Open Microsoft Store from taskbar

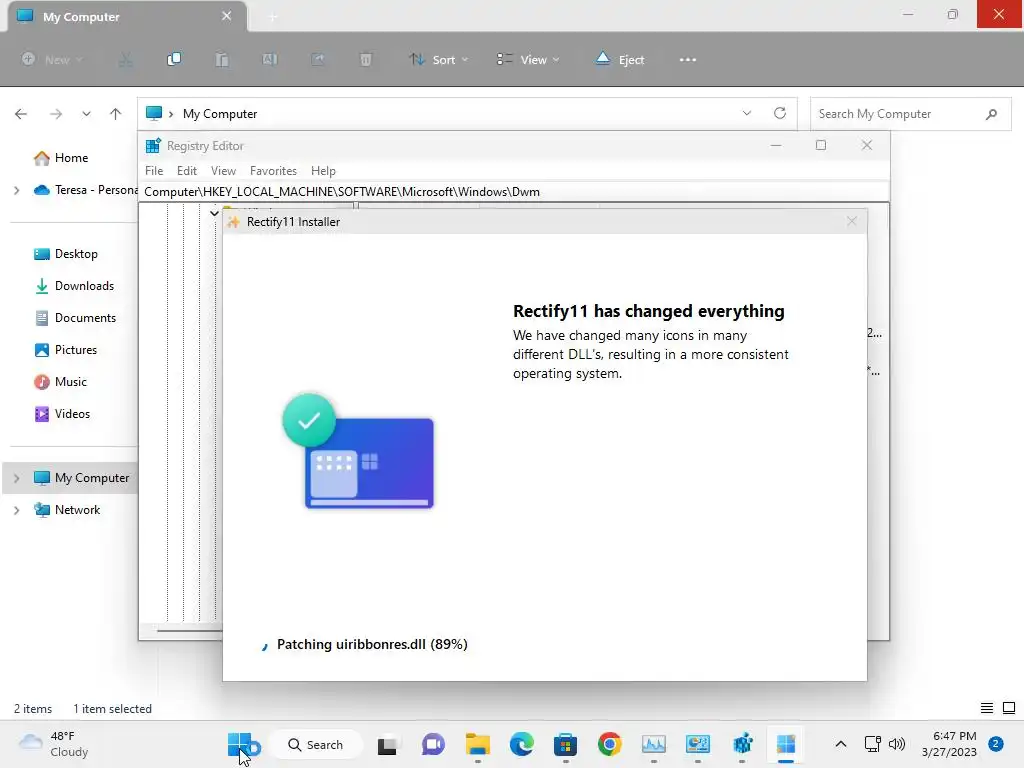coord(566,744)
